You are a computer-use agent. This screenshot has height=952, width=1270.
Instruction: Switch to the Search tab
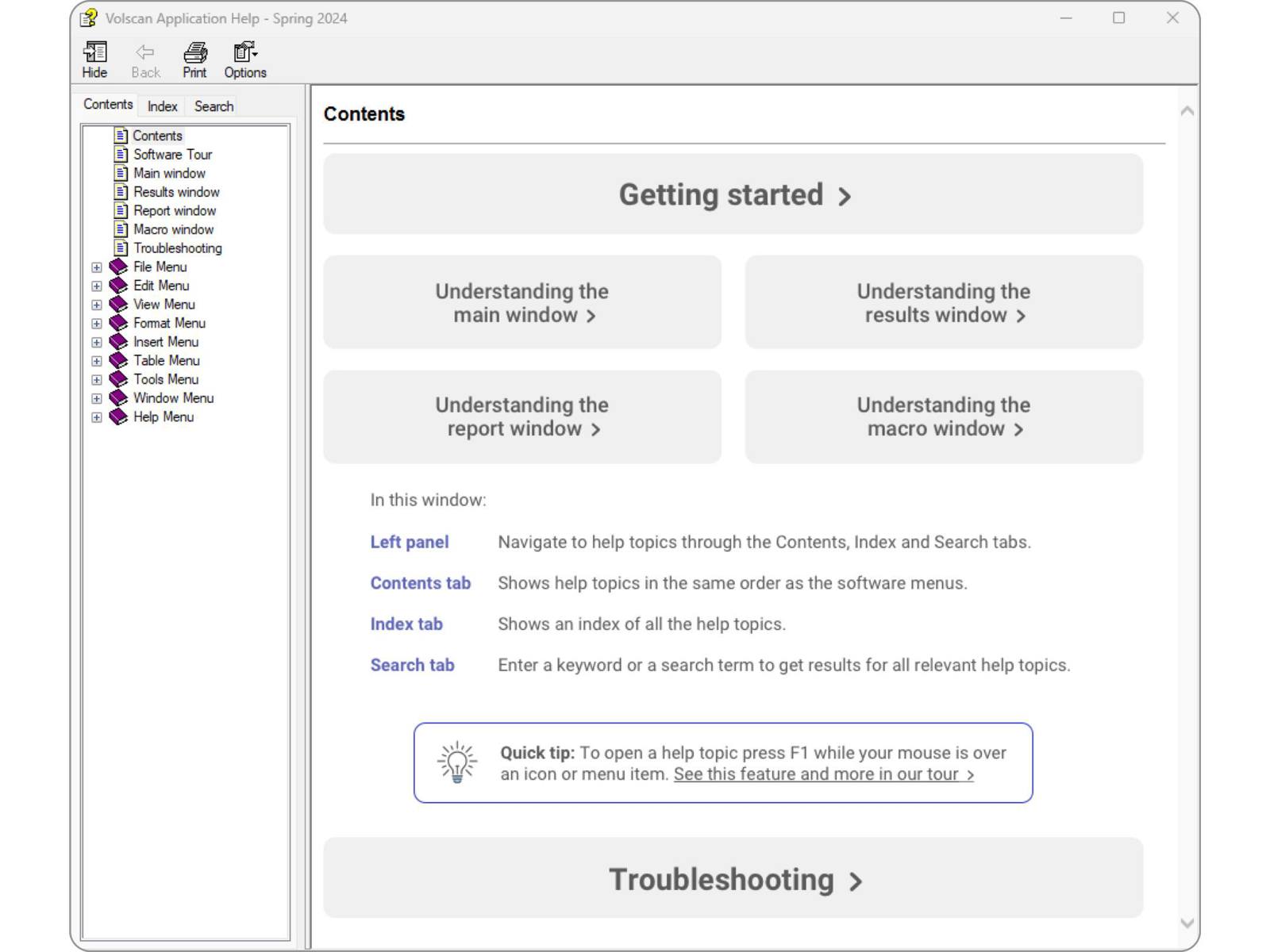click(x=214, y=106)
